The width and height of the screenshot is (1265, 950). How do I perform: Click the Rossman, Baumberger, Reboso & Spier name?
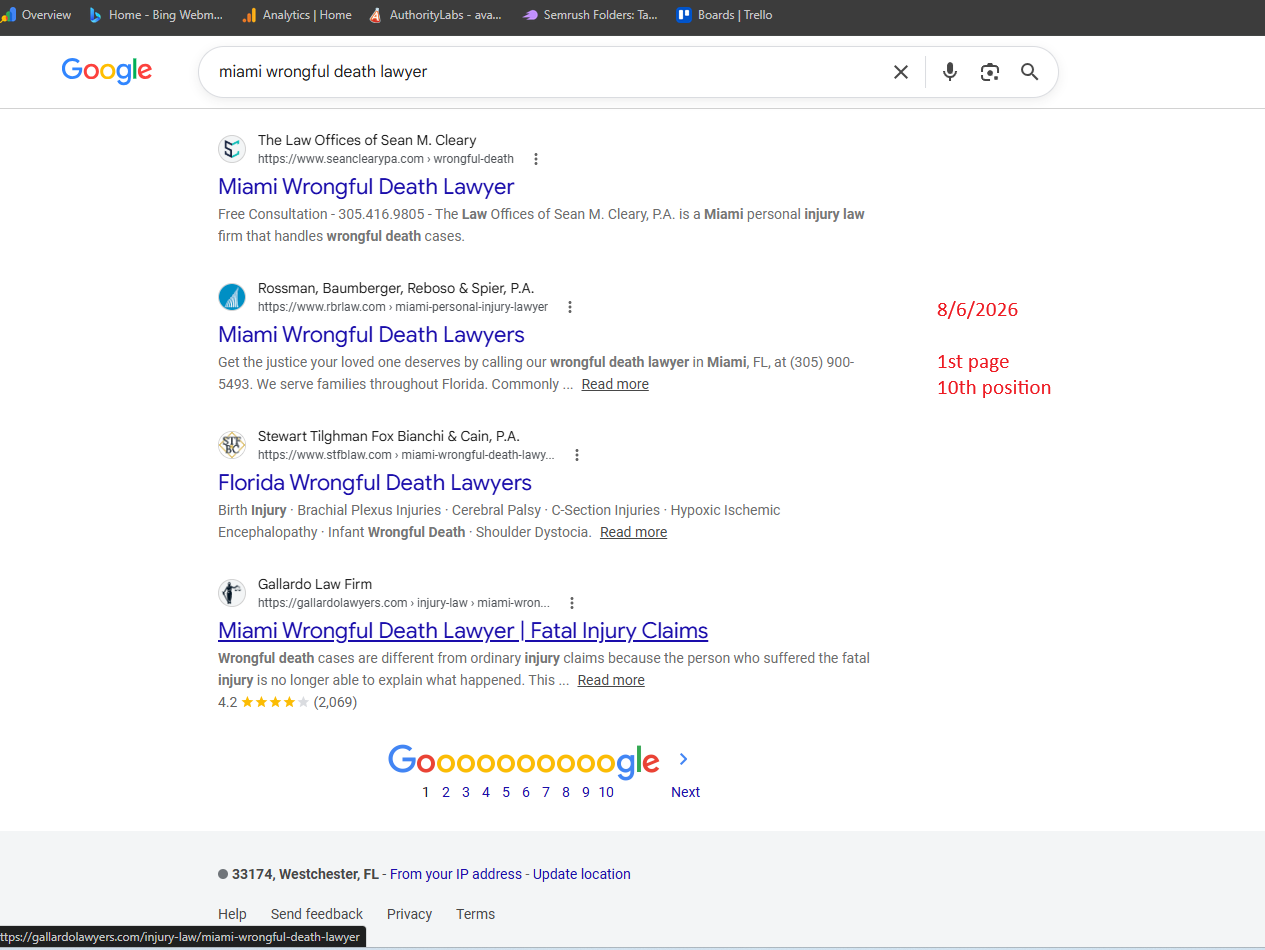pyautogui.click(x=396, y=288)
